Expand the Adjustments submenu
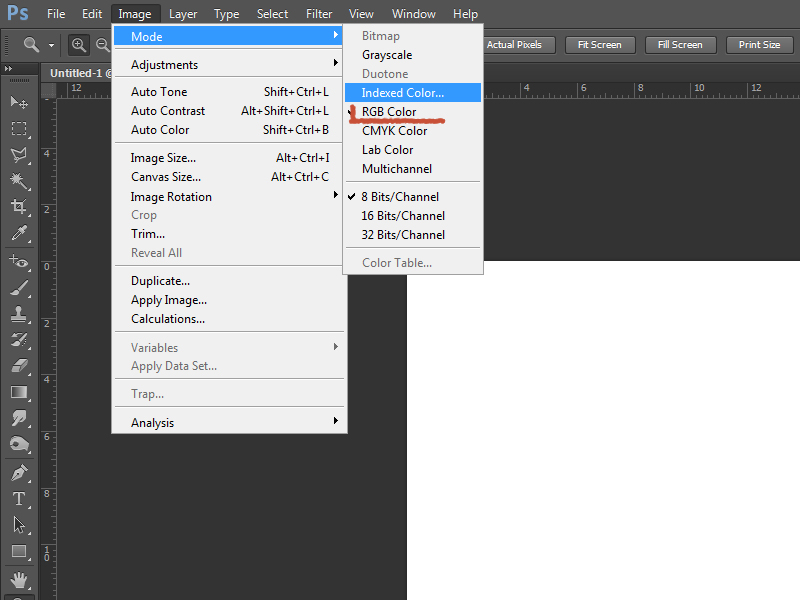Image resolution: width=800 pixels, height=600 pixels. pyautogui.click(x=228, y=65)
